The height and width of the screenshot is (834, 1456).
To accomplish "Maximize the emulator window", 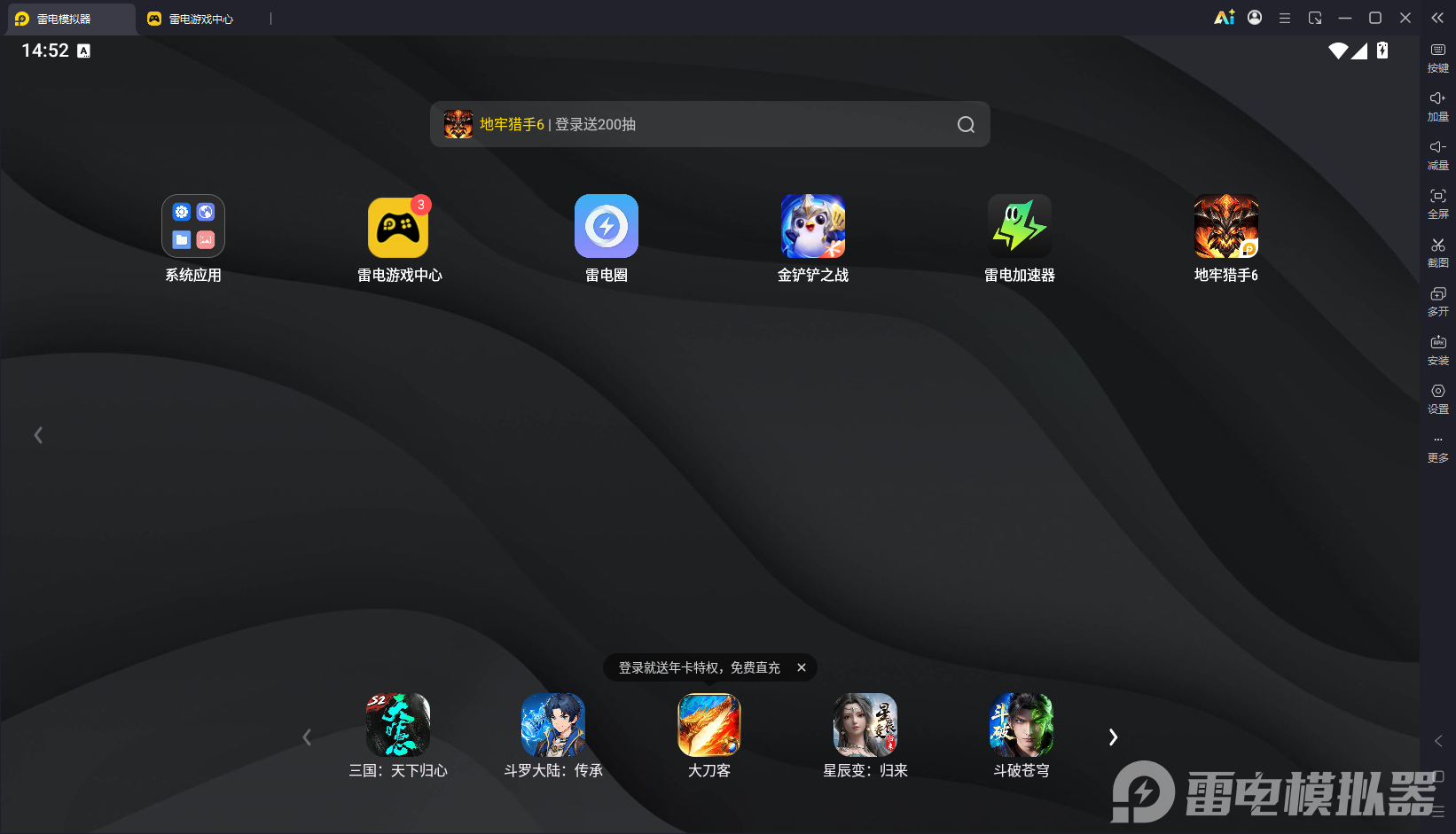I will point(1375,18).
